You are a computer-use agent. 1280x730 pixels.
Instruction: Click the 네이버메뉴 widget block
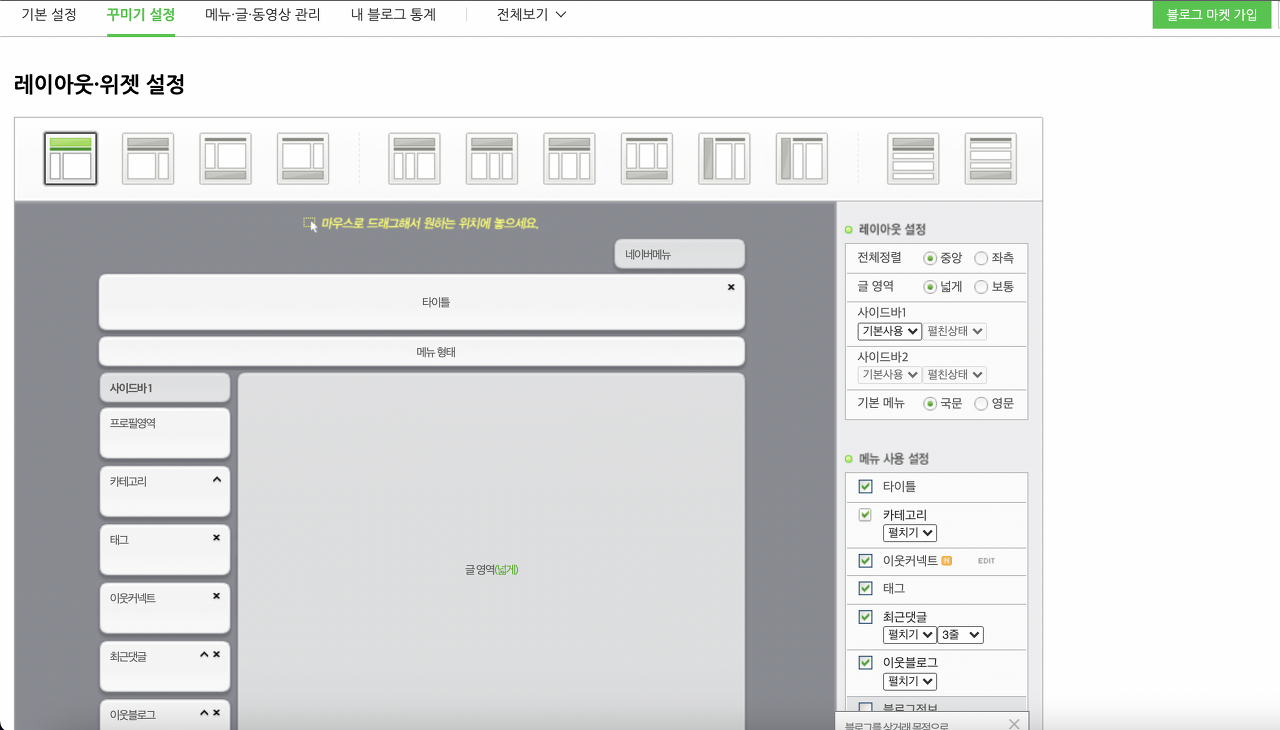(x=679, y=254)
